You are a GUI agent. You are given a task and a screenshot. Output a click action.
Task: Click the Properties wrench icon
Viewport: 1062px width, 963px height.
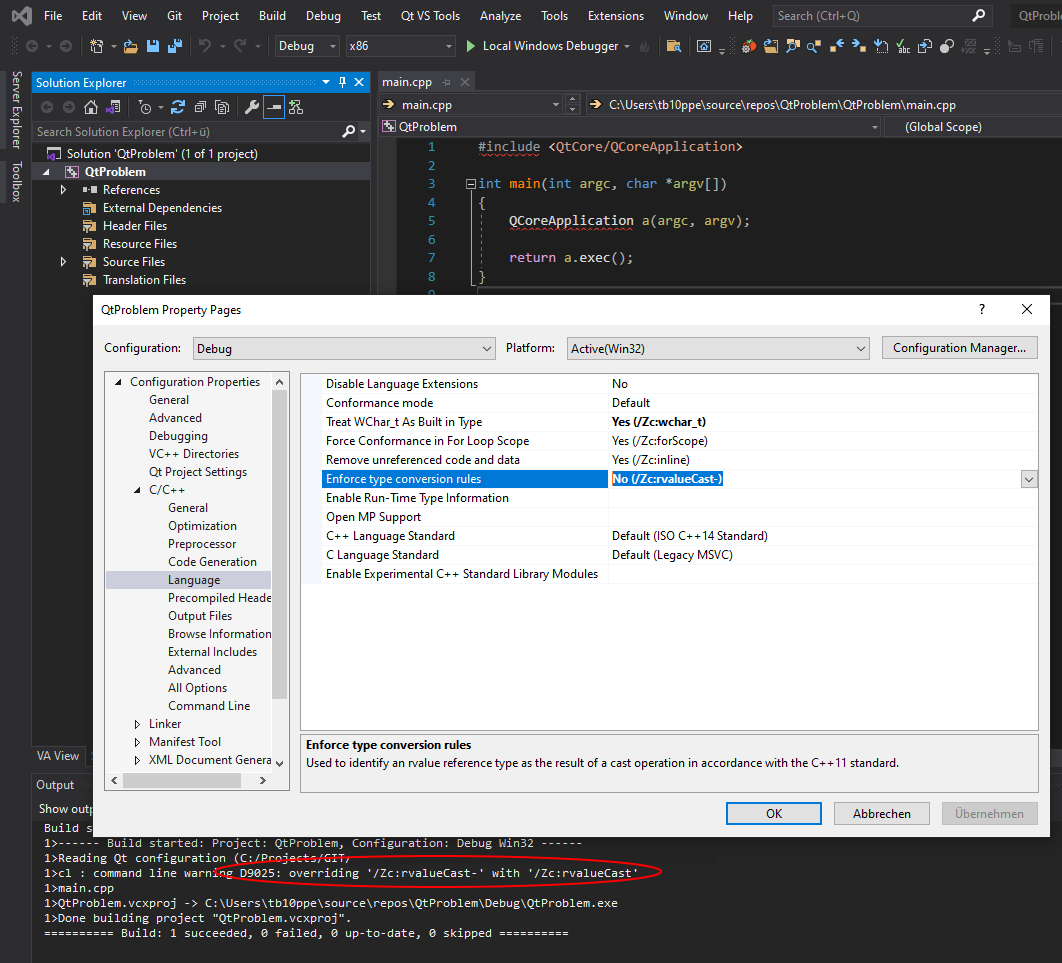click(251, 107)
